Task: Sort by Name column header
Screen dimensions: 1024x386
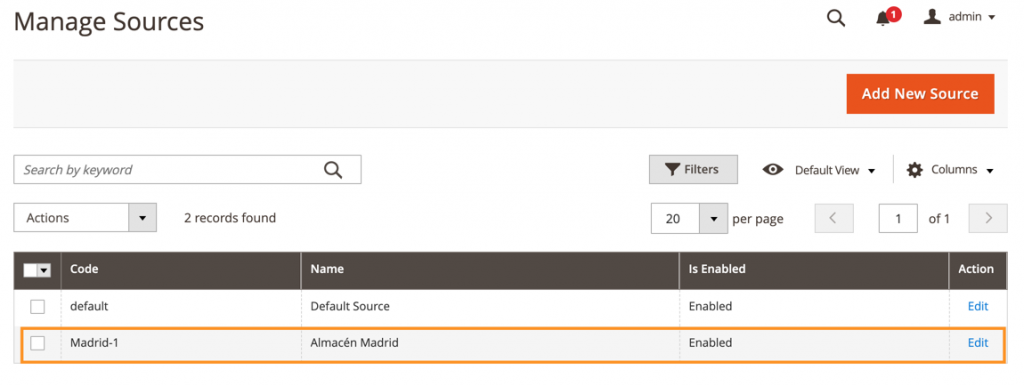Action: point(490,270)
